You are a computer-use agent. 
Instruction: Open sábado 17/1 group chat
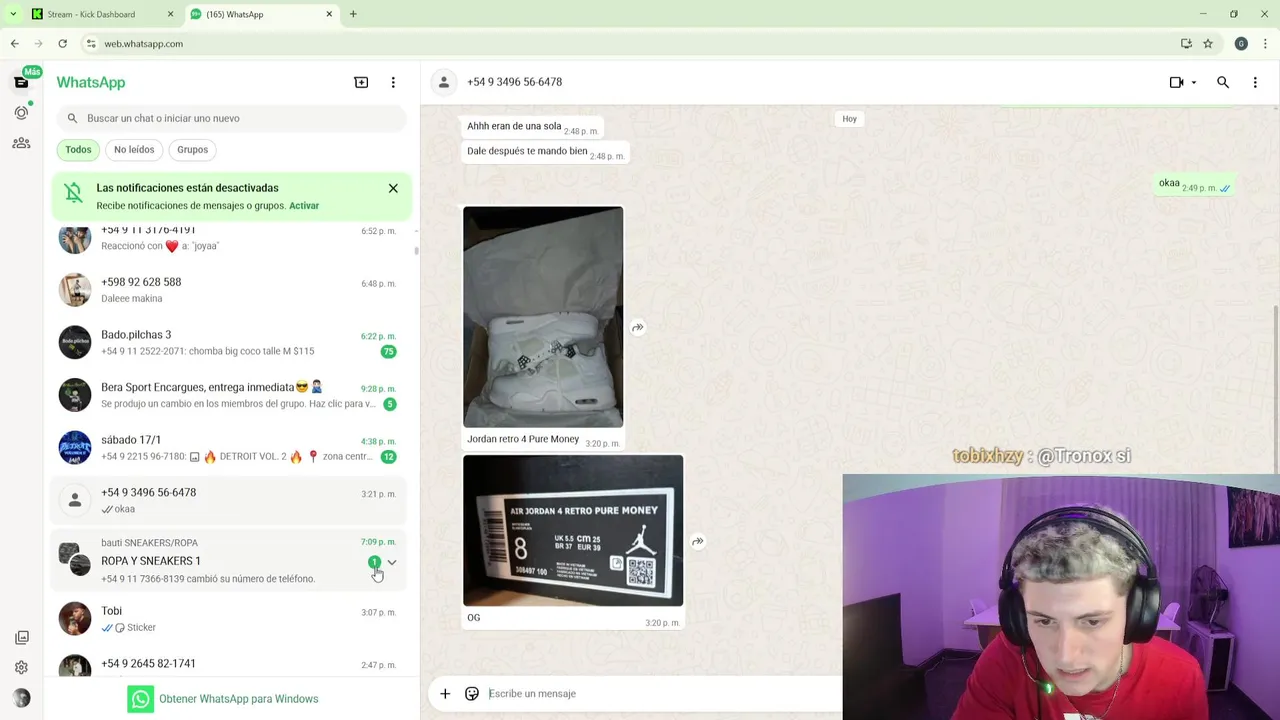231,448
